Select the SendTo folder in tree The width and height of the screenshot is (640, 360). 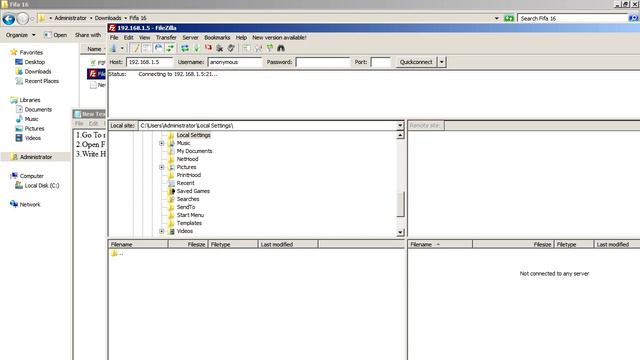[x=186, y=207]
